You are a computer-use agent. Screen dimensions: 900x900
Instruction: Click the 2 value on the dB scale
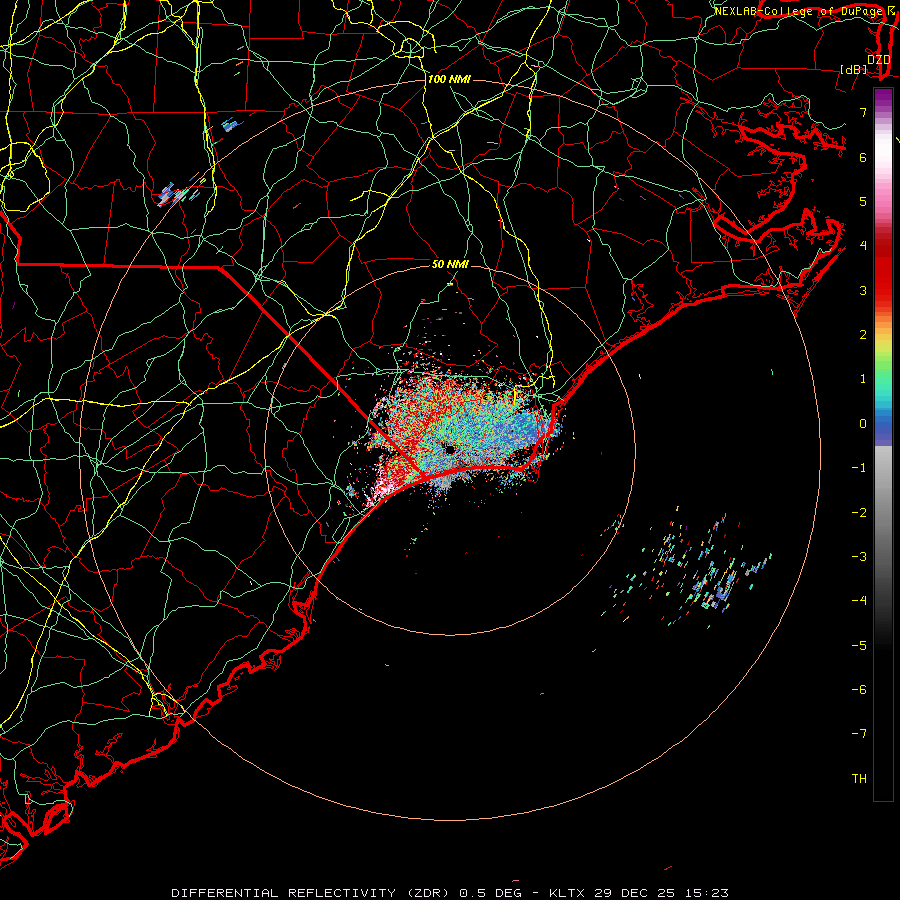[863, 335]
